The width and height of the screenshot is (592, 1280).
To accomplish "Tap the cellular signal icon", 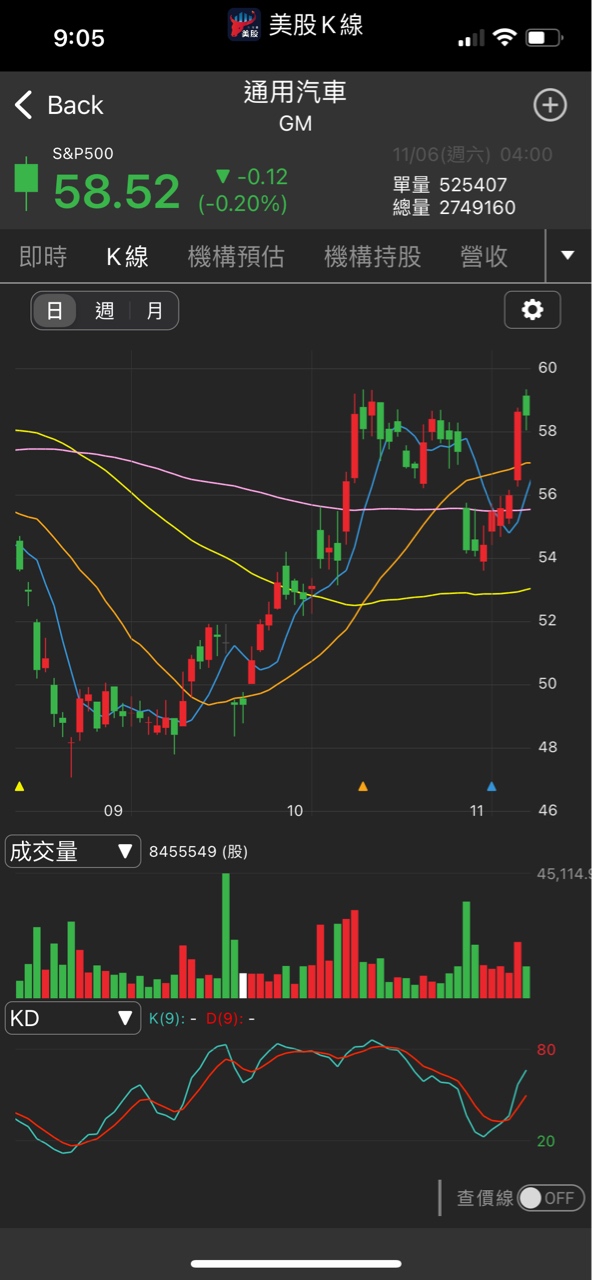I will 470,39.
